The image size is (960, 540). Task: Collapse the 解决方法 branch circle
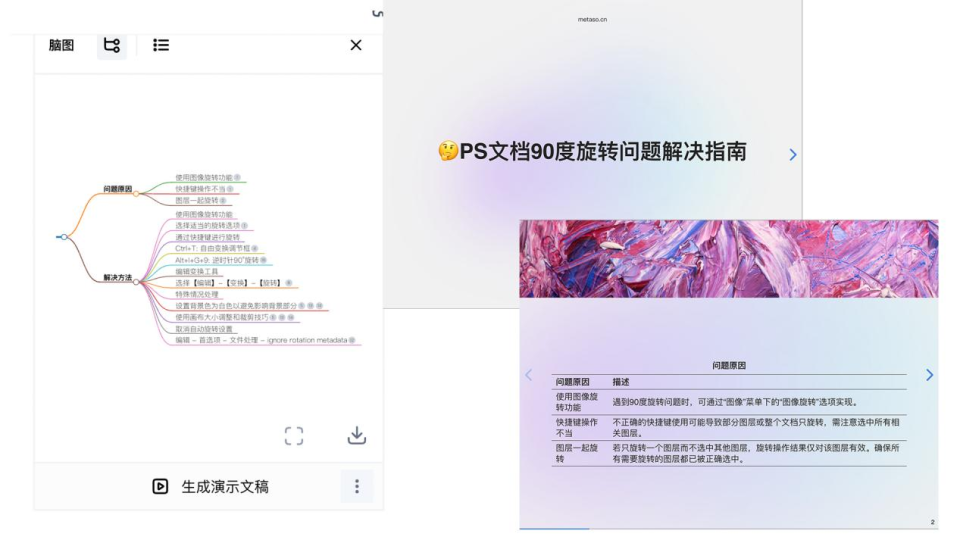[136, 282]
